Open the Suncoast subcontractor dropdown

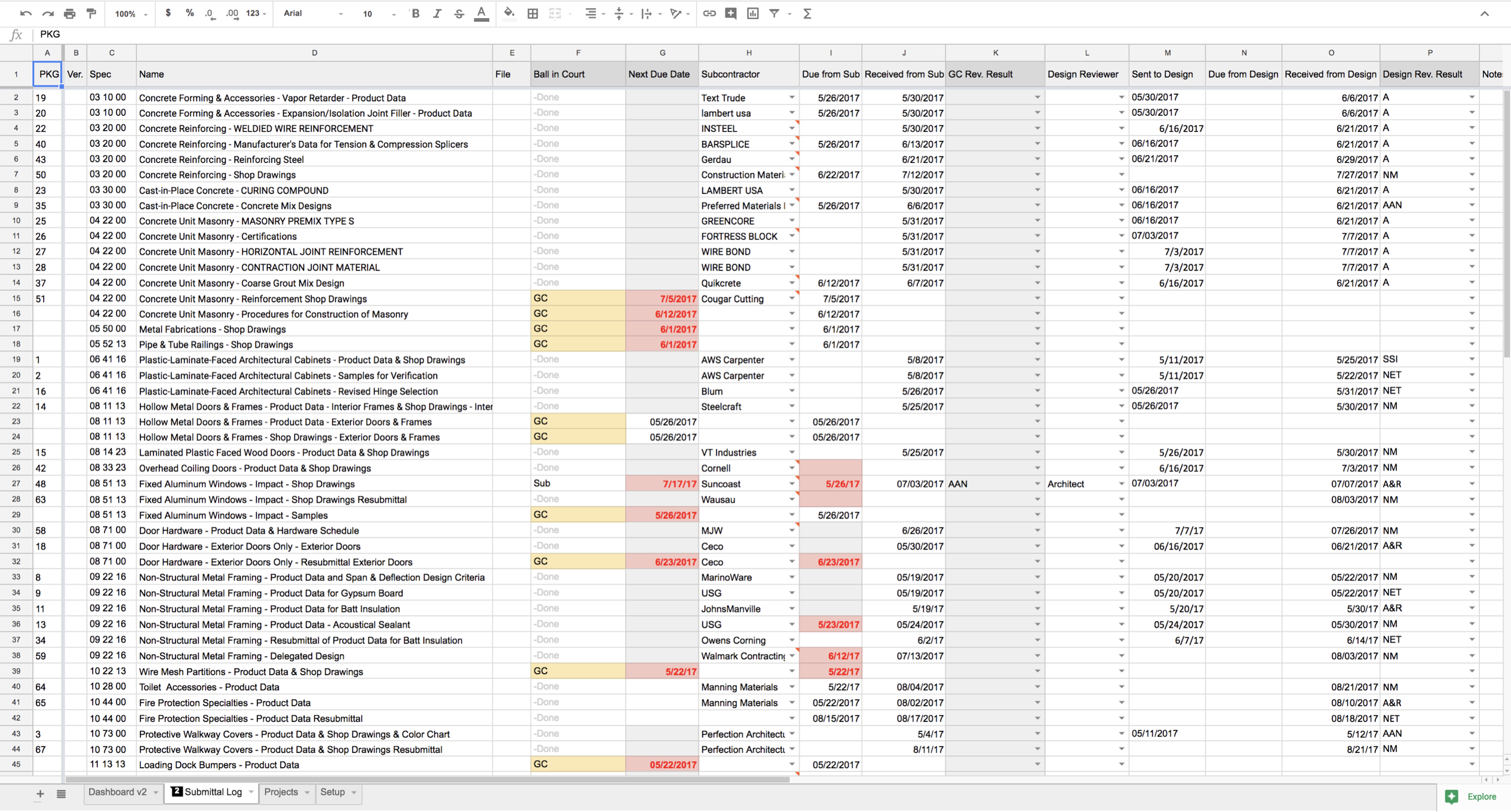(x=791, y=484)
